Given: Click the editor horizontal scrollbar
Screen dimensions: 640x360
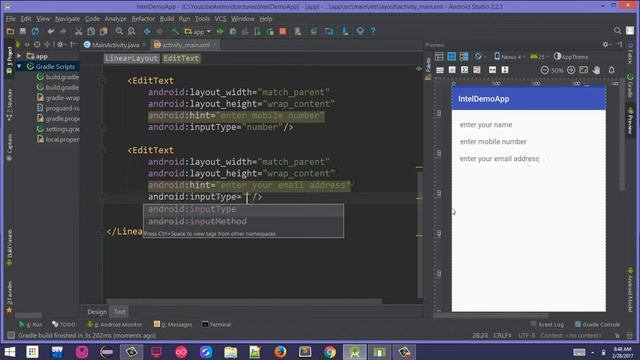Looking at the screenshot, I should (x=244, y=301).
